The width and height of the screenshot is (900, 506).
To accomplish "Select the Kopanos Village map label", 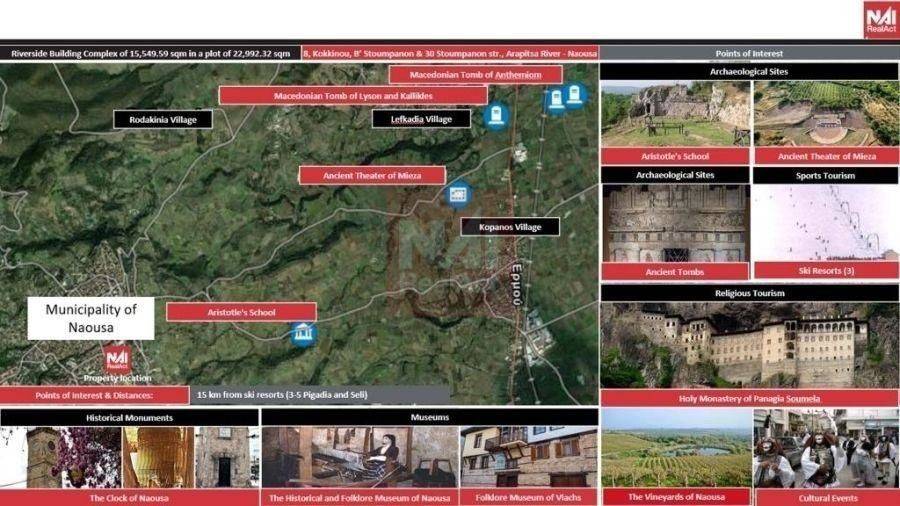I will pyautogui.click(x=509, y=227).
